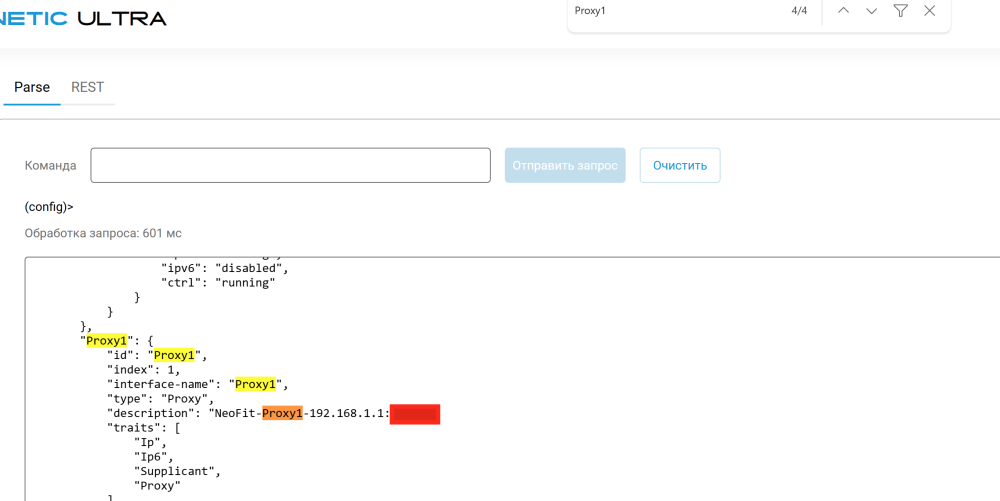Image resolution: width=1000 pixels, height=501 pixels.
Task: Click the orange highlighted Proxy1 in description
Action: pos(282,413)
